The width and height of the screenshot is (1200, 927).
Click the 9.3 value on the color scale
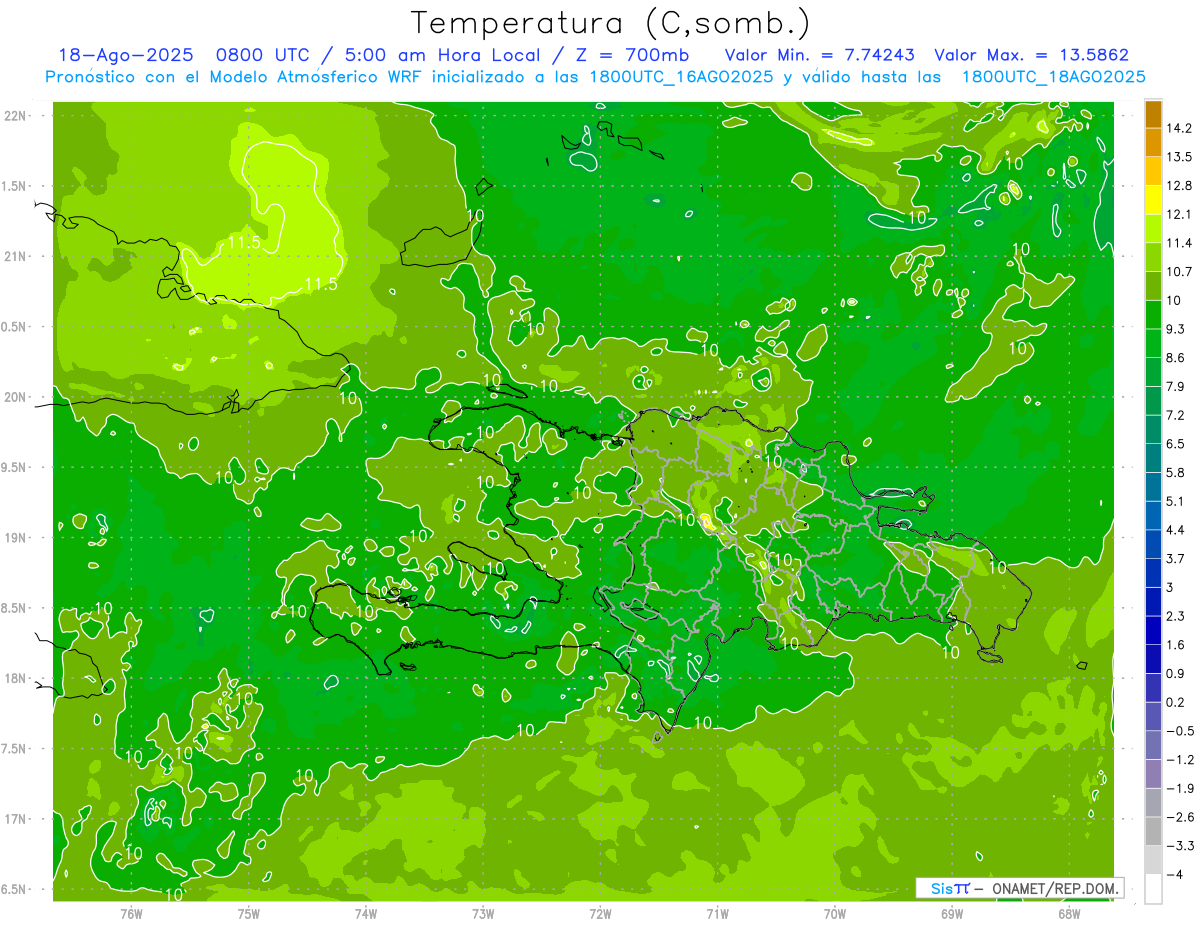tap(1176, 329)
